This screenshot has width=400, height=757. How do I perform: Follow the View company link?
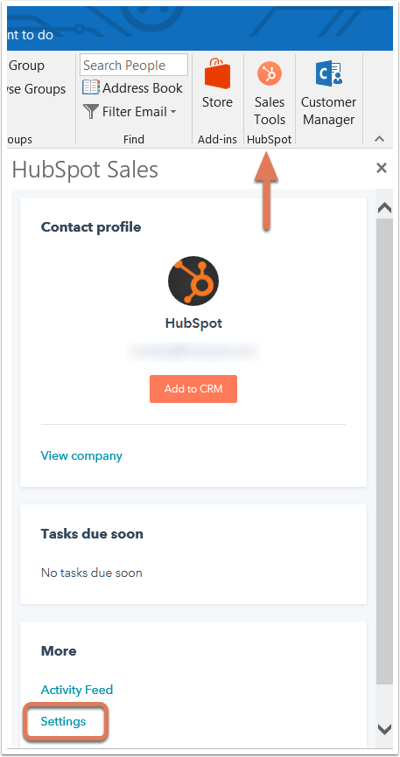[82, 456]
